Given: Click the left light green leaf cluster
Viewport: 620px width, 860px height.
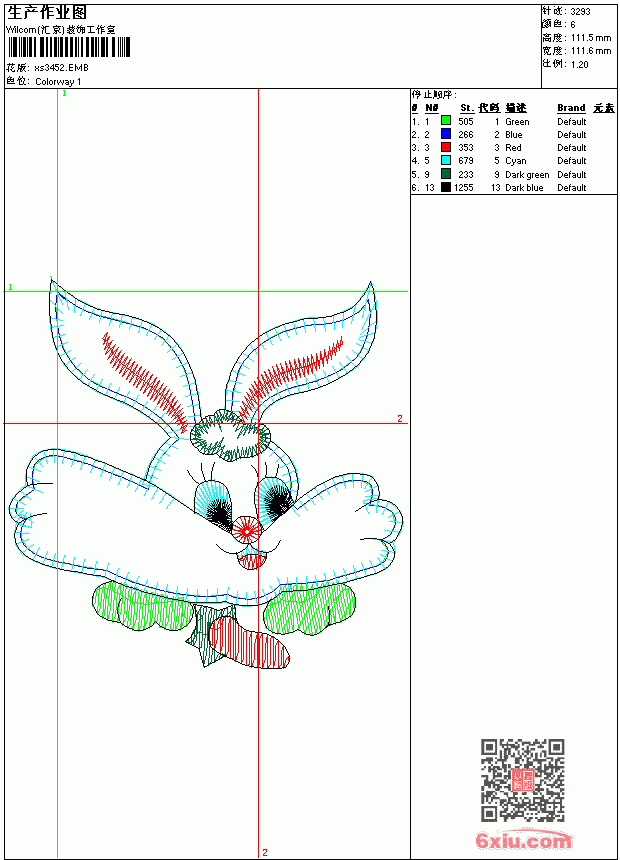Looking at the screenshot, I should pyautogui.click(x=141, y=606).
